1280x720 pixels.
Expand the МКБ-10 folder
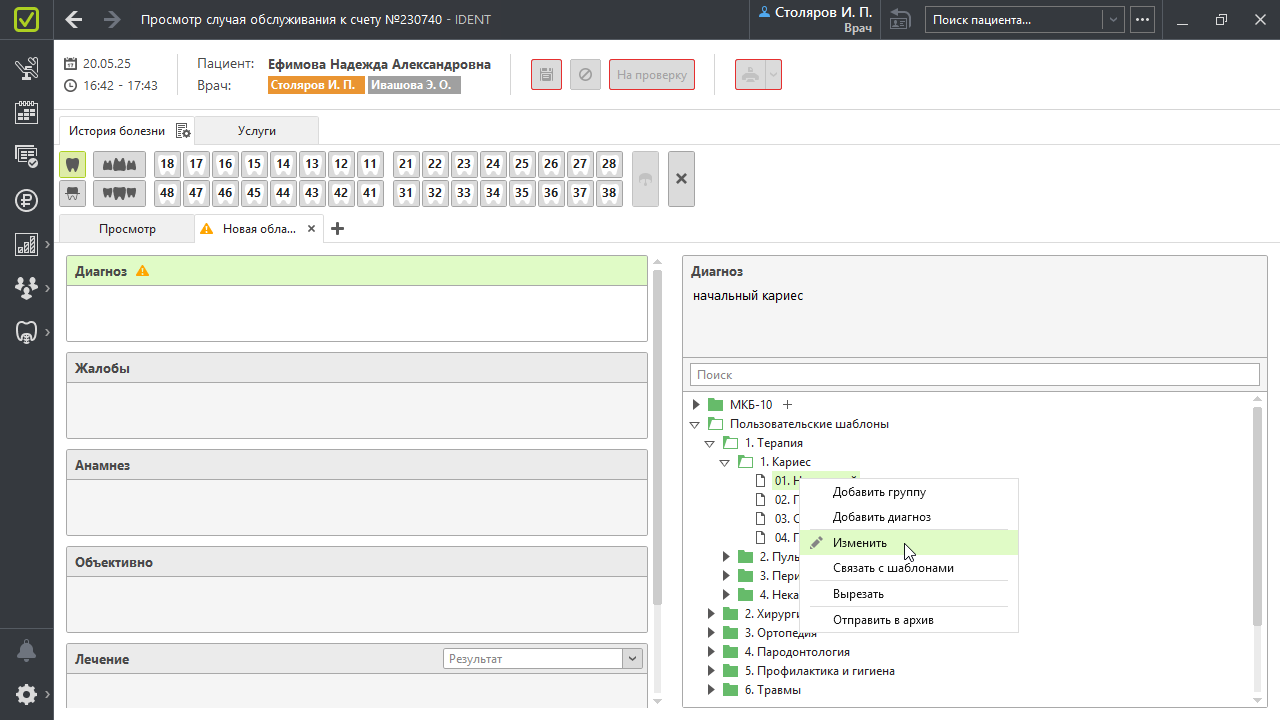[x=696, y=405]
